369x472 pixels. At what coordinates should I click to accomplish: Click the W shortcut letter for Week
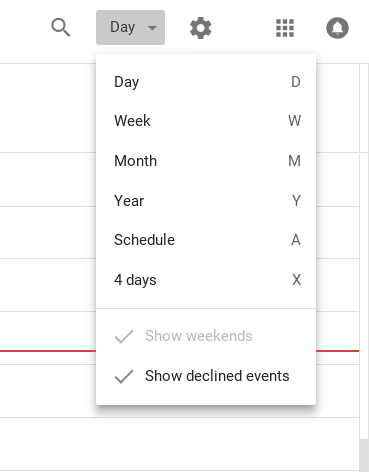click(x=295, y=121)
